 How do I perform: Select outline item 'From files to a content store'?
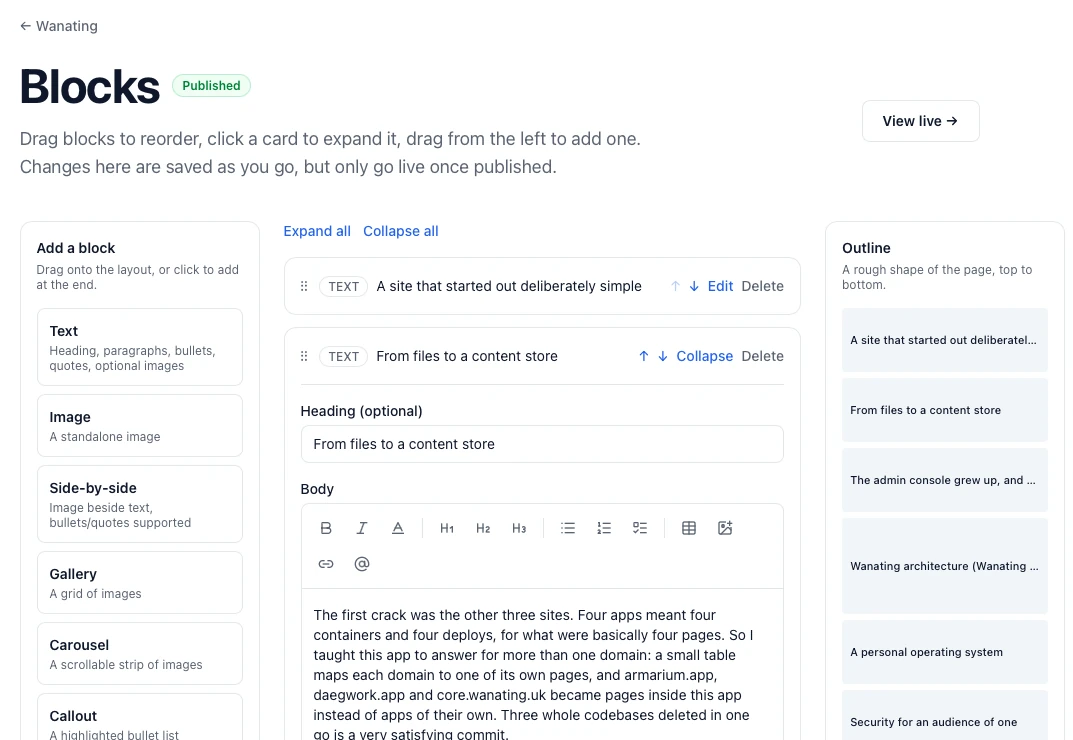(944, 410)
